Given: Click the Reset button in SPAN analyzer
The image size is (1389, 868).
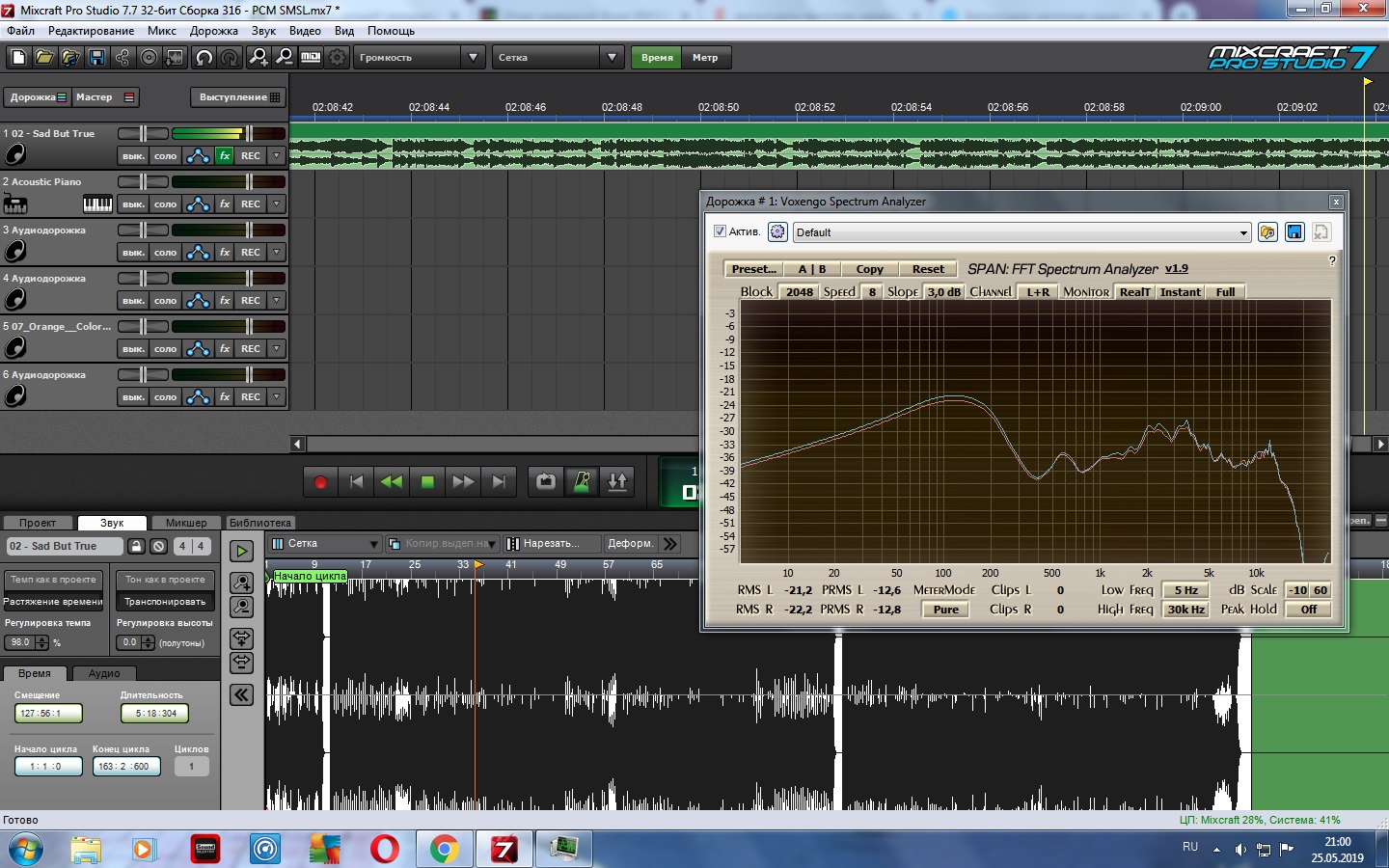Looking at the screenshot, I should click(x=928, y=269).
